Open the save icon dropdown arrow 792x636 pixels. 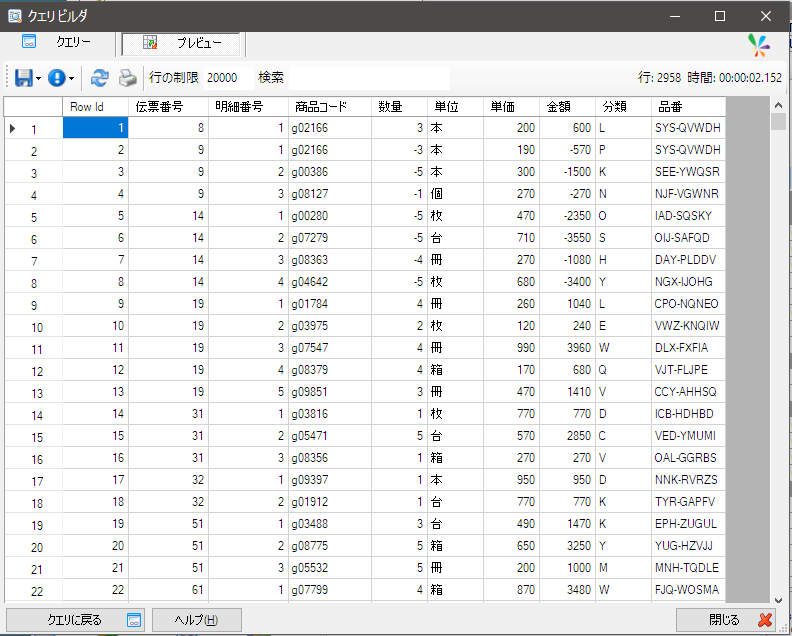(x=38, y=78)
